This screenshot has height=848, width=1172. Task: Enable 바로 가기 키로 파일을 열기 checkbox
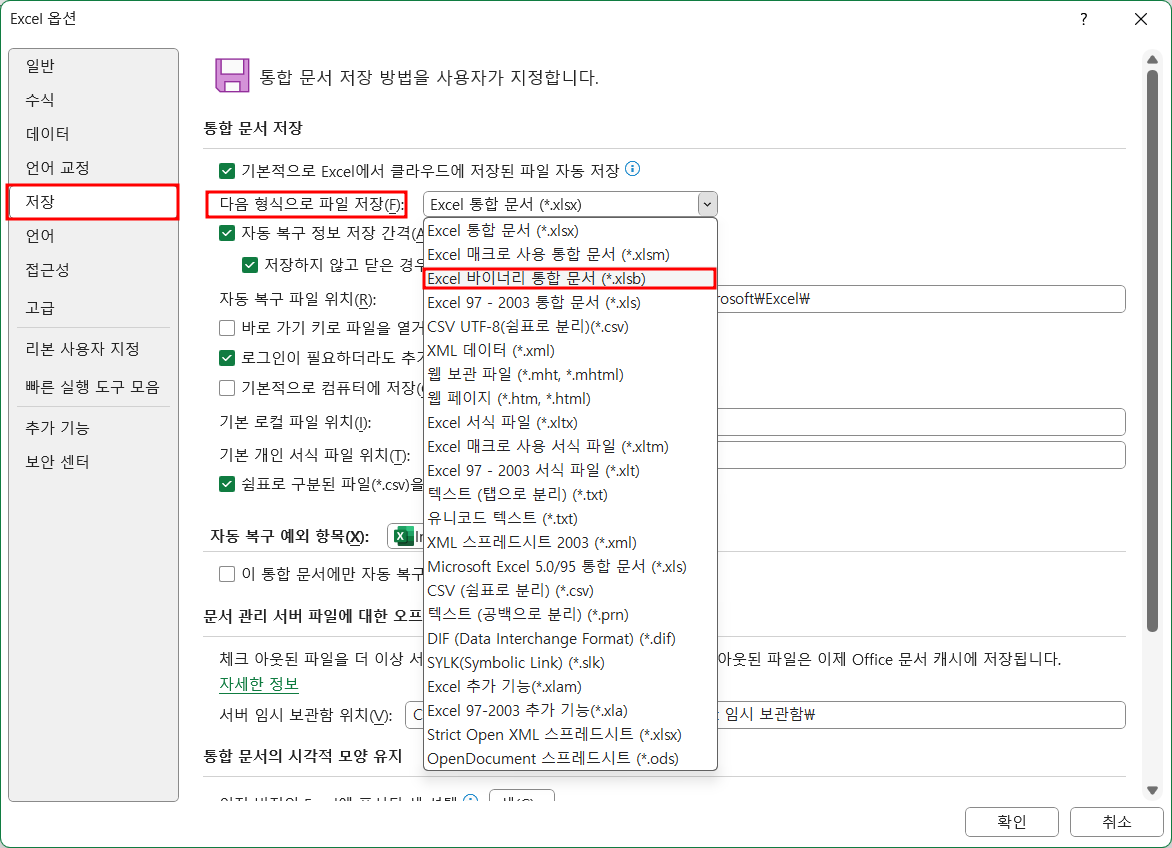click(x=227, y=327)
